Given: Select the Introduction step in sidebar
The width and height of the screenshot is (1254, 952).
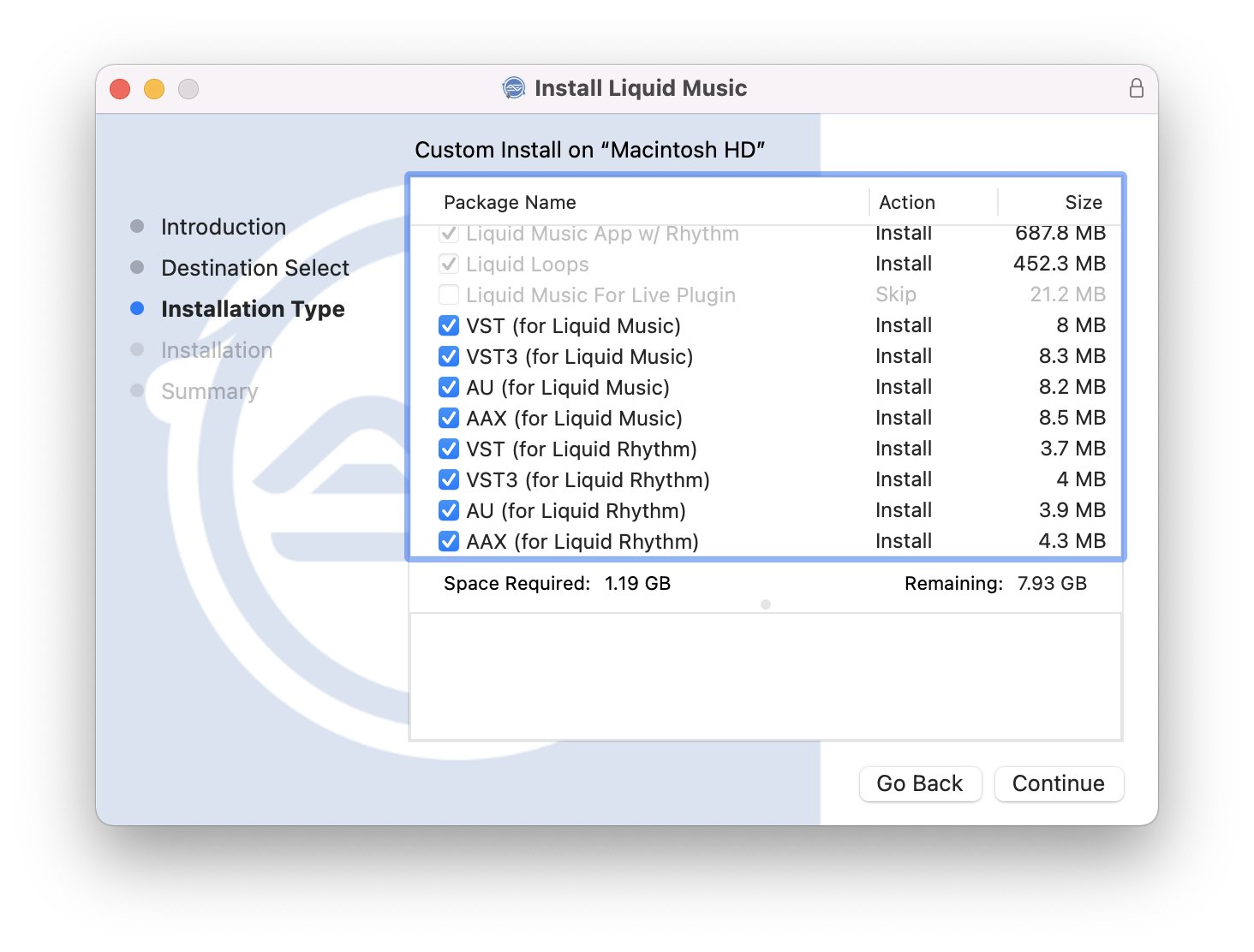Looking at the screenshot, I should click(x=224, y=227).
